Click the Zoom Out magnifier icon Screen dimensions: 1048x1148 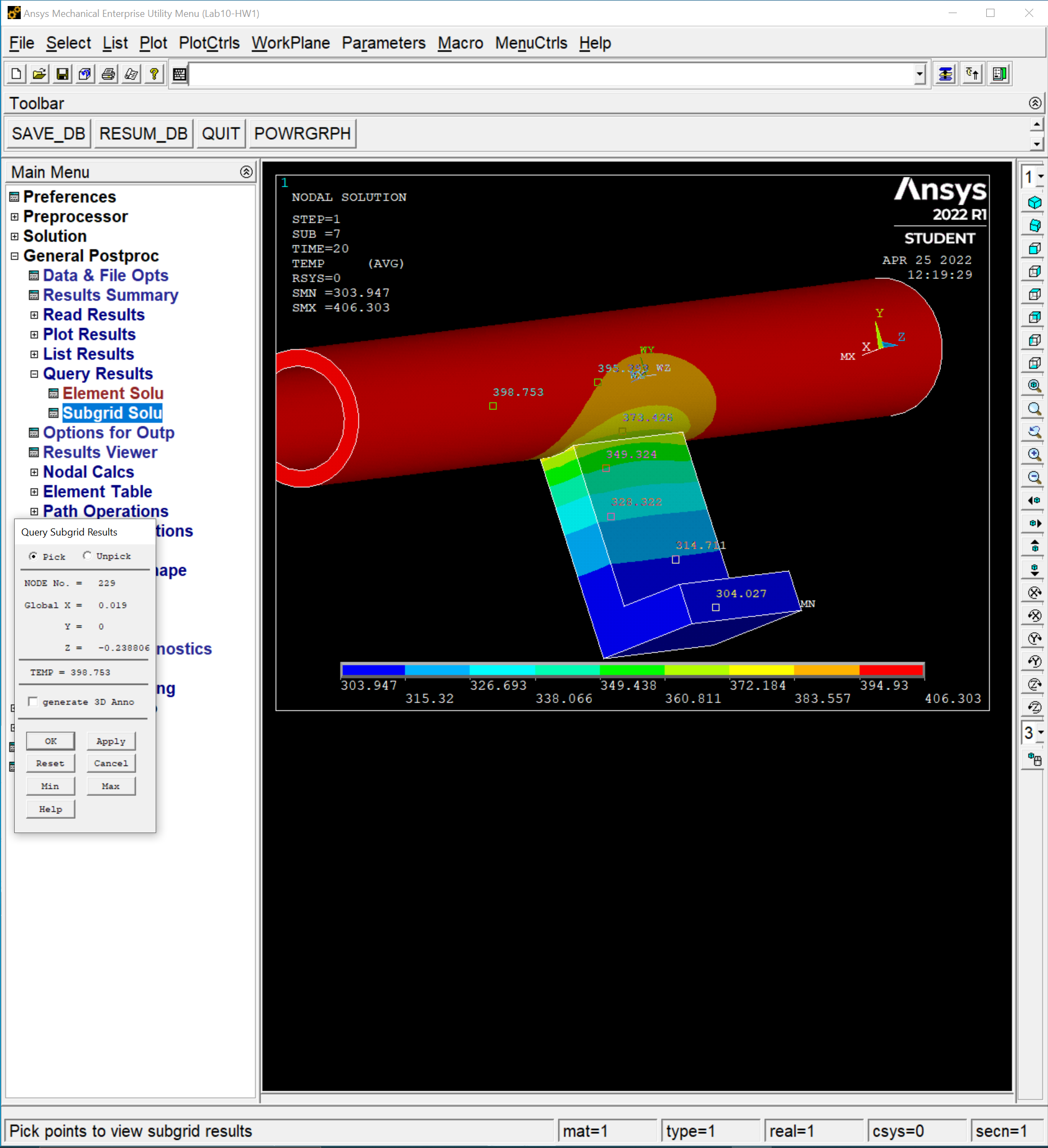click(1034, 477)
